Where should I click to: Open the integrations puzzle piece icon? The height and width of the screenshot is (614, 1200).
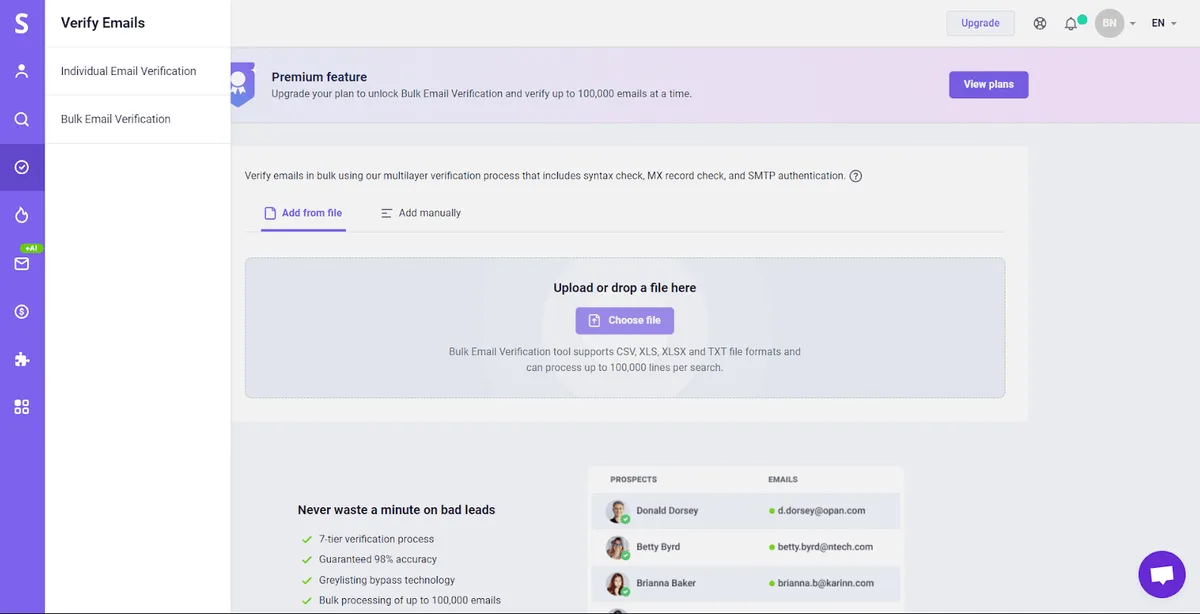[x=22, y=359]
